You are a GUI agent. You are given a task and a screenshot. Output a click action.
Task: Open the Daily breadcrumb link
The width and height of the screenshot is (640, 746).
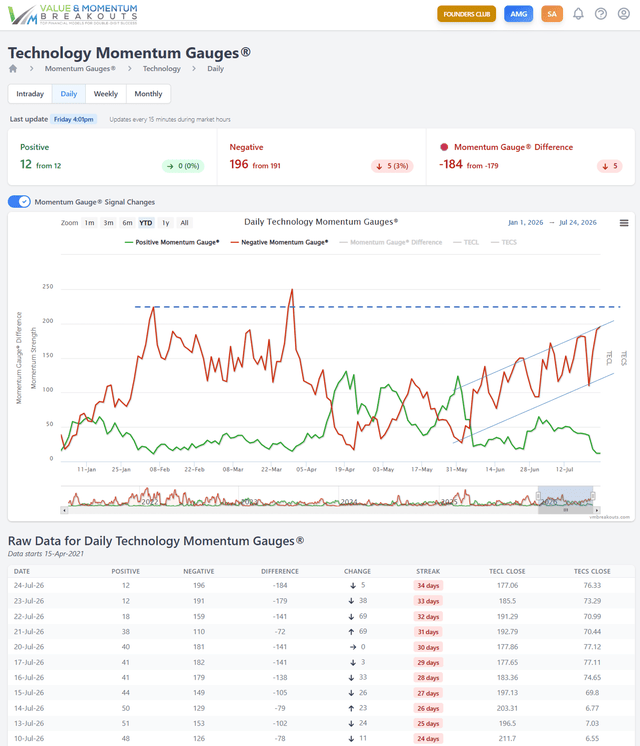click(216, 69)
